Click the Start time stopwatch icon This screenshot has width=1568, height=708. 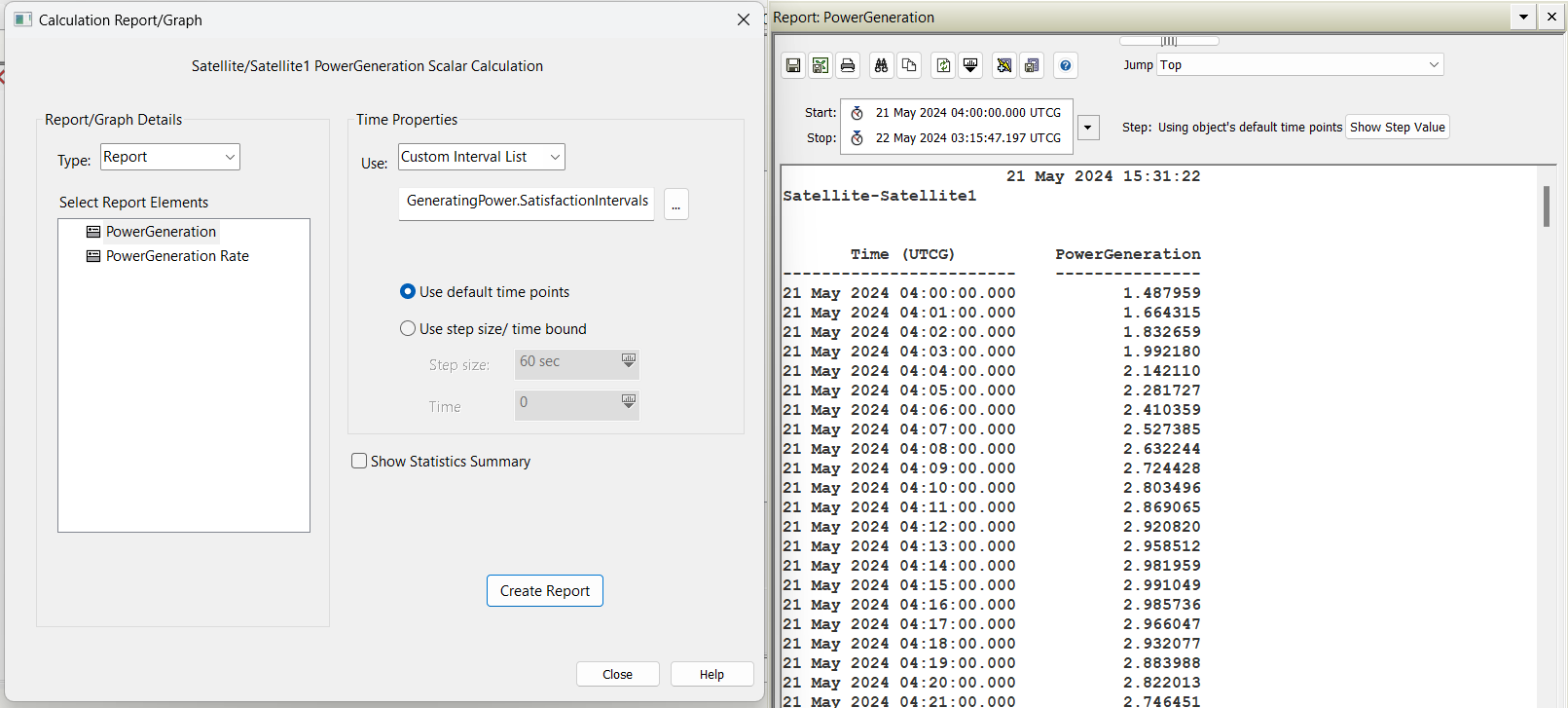click(857, 113)
